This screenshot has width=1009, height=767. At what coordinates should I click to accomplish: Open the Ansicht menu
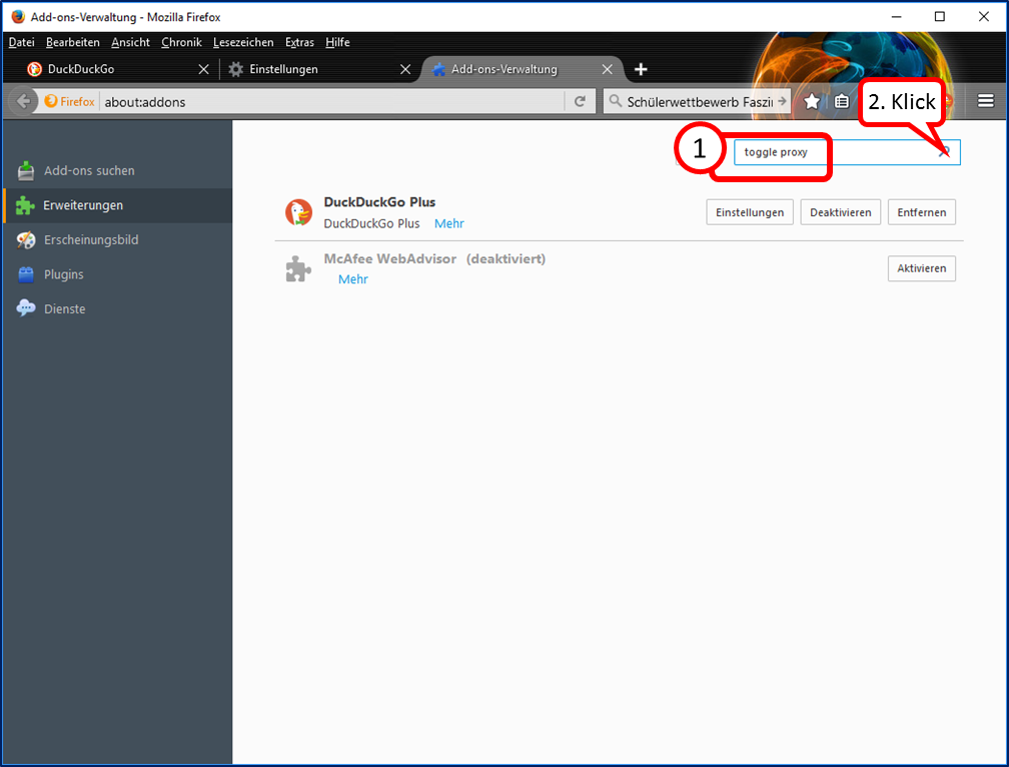tap(131, 42)
